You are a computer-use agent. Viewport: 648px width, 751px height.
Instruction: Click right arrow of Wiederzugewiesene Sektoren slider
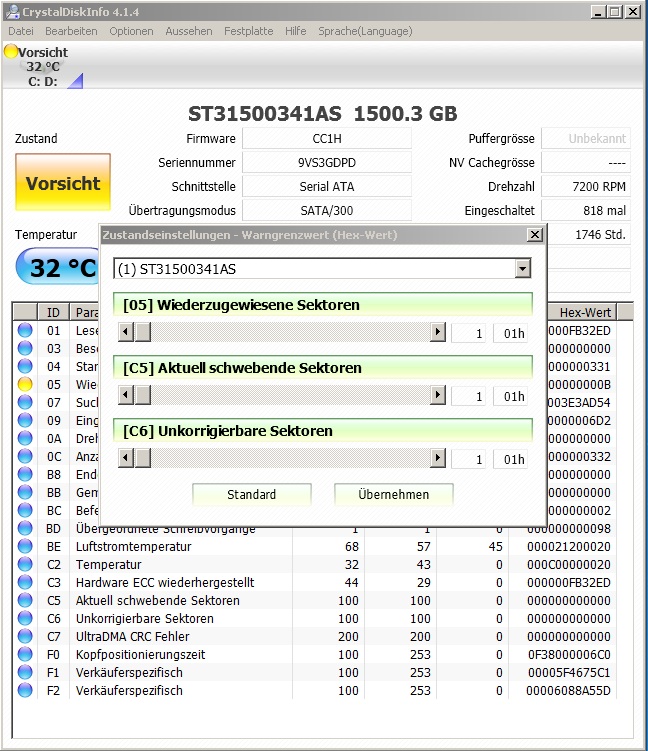437,332
